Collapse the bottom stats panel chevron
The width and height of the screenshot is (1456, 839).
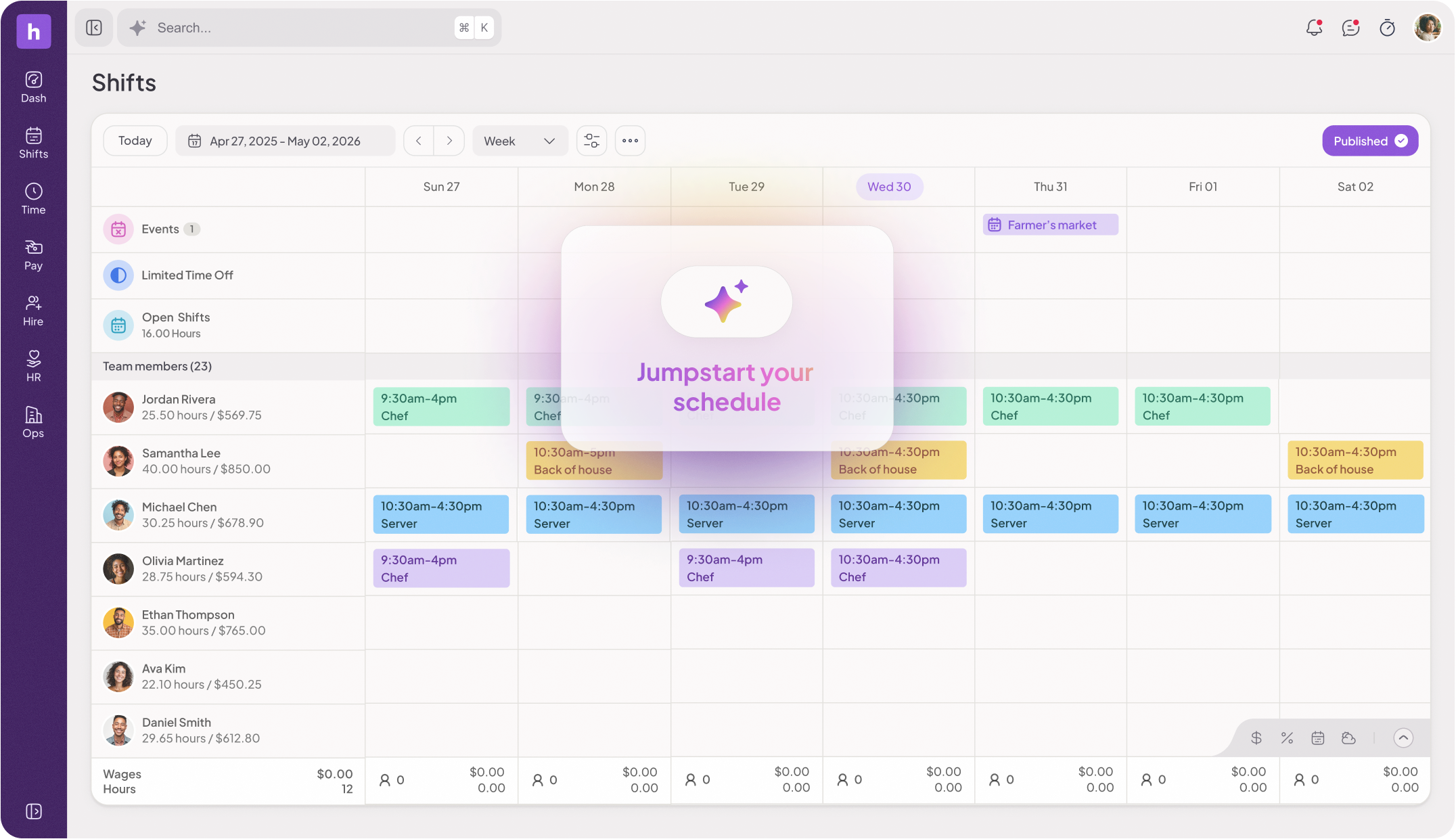[1403, 738]
